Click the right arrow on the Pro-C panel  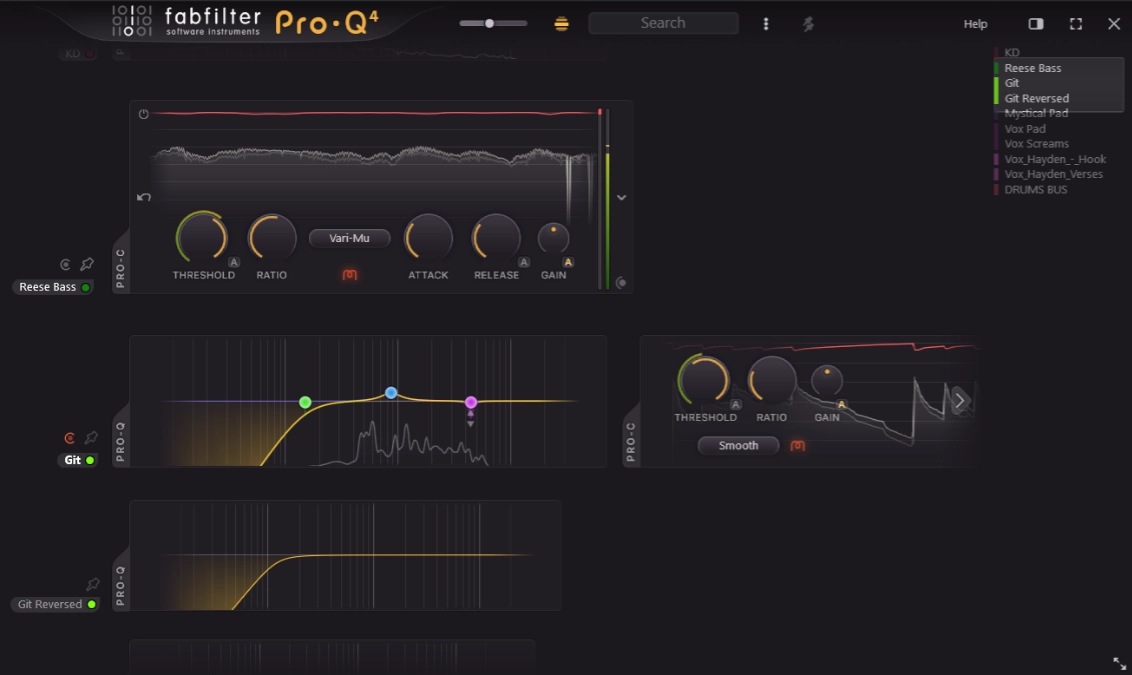(960, 400)
